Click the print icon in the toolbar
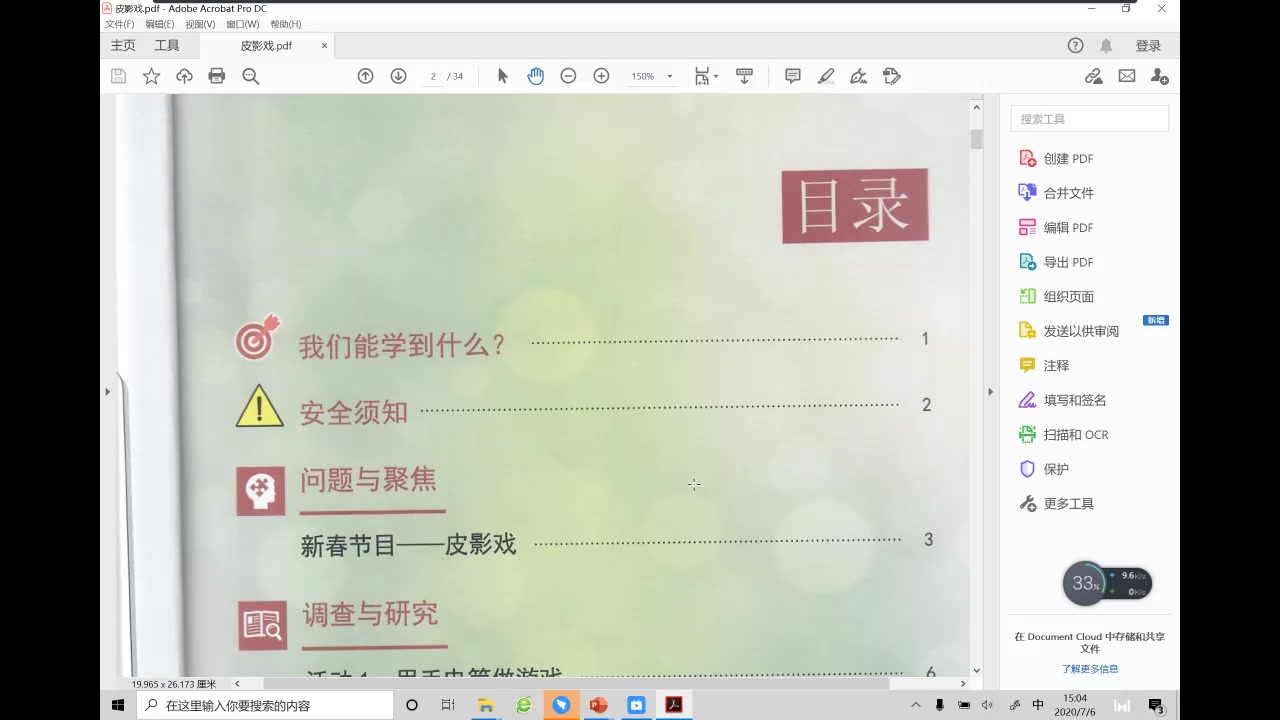This screenshot has width=1280, height=720. coord(217,75)
